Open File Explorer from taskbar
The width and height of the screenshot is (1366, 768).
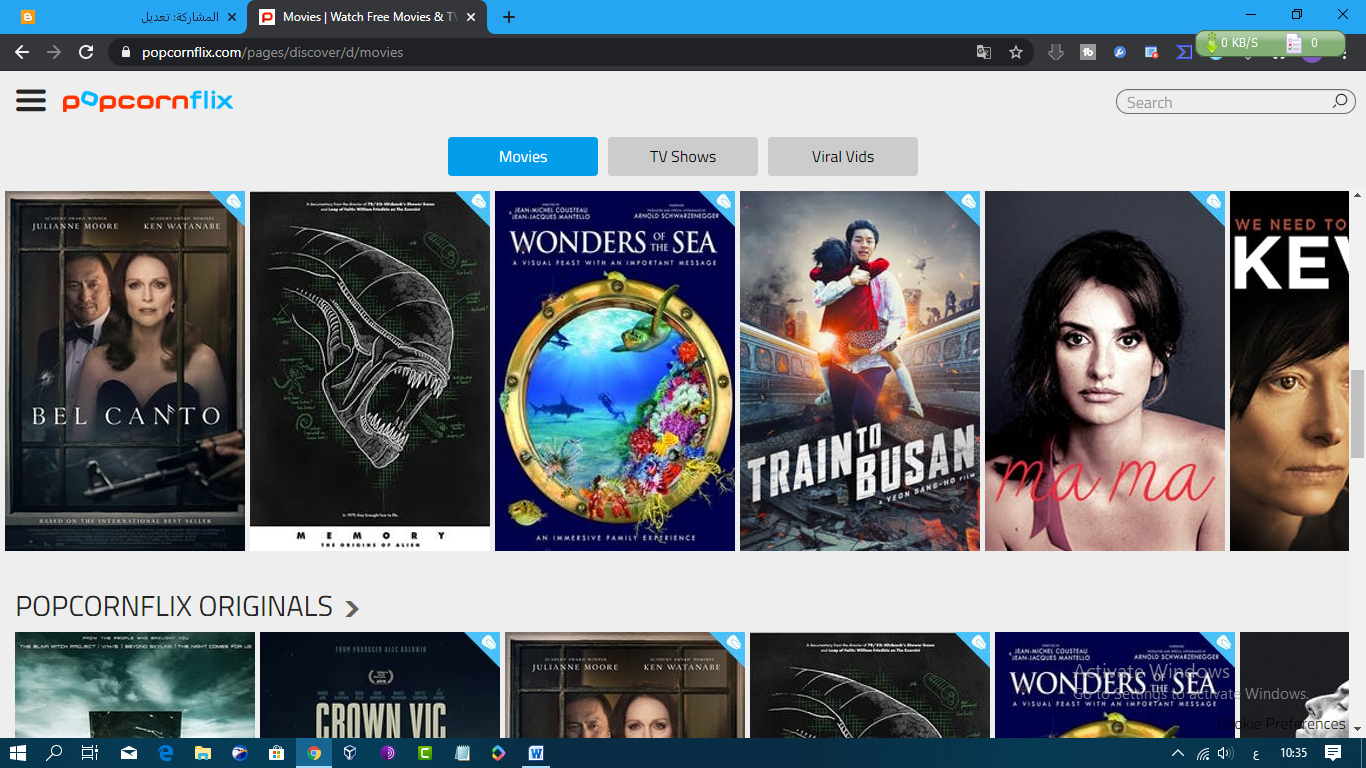(x=203, y=753)
